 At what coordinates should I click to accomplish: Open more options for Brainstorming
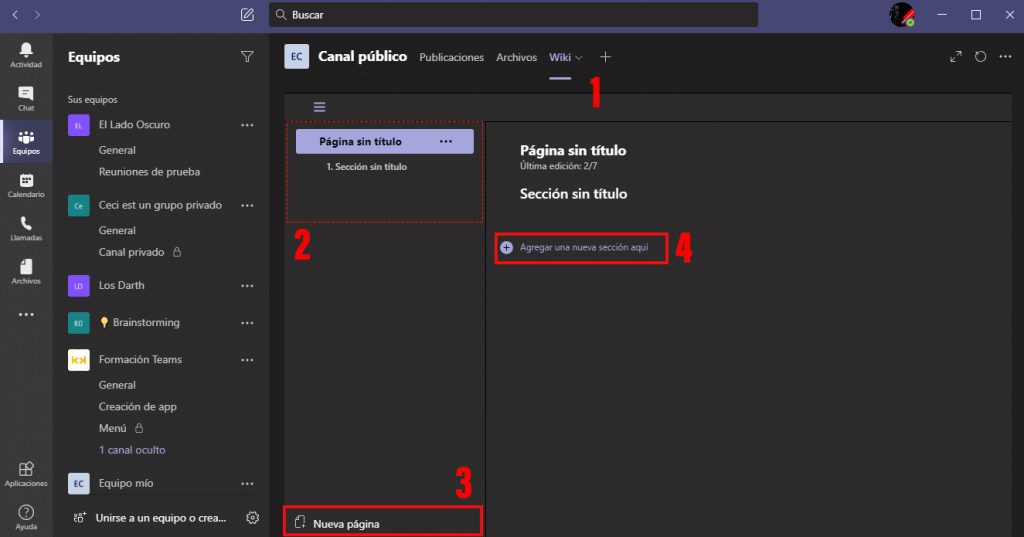click(247, 323)
